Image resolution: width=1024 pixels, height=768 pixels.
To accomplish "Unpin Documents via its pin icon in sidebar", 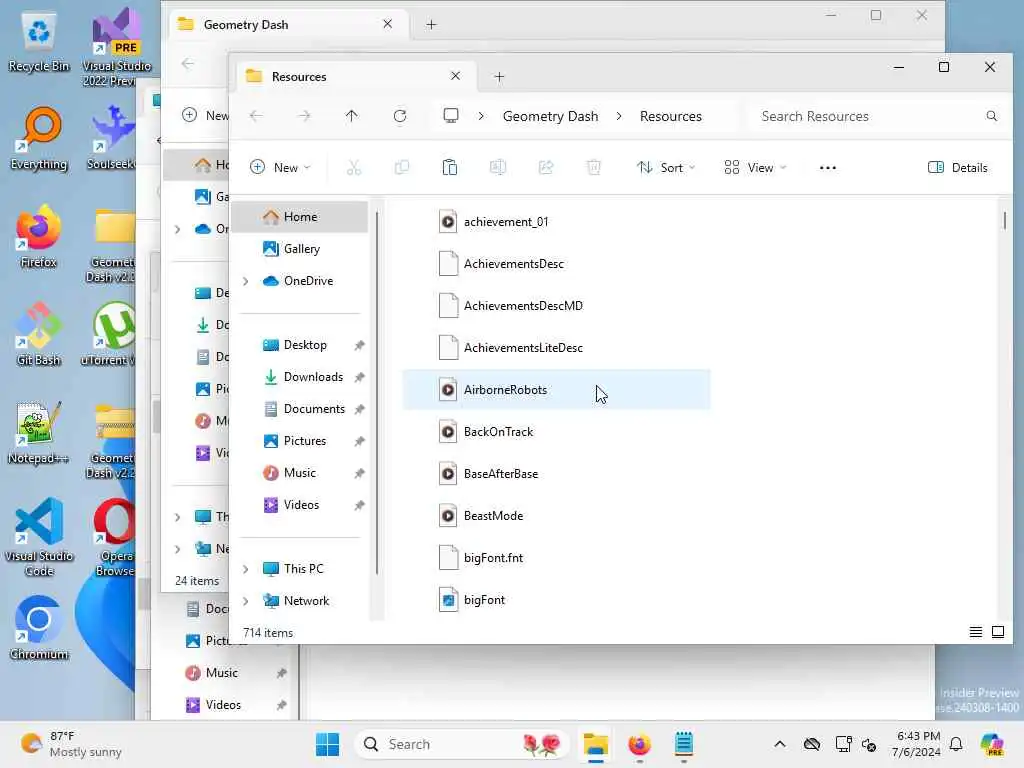I will (x=359, y=409).
